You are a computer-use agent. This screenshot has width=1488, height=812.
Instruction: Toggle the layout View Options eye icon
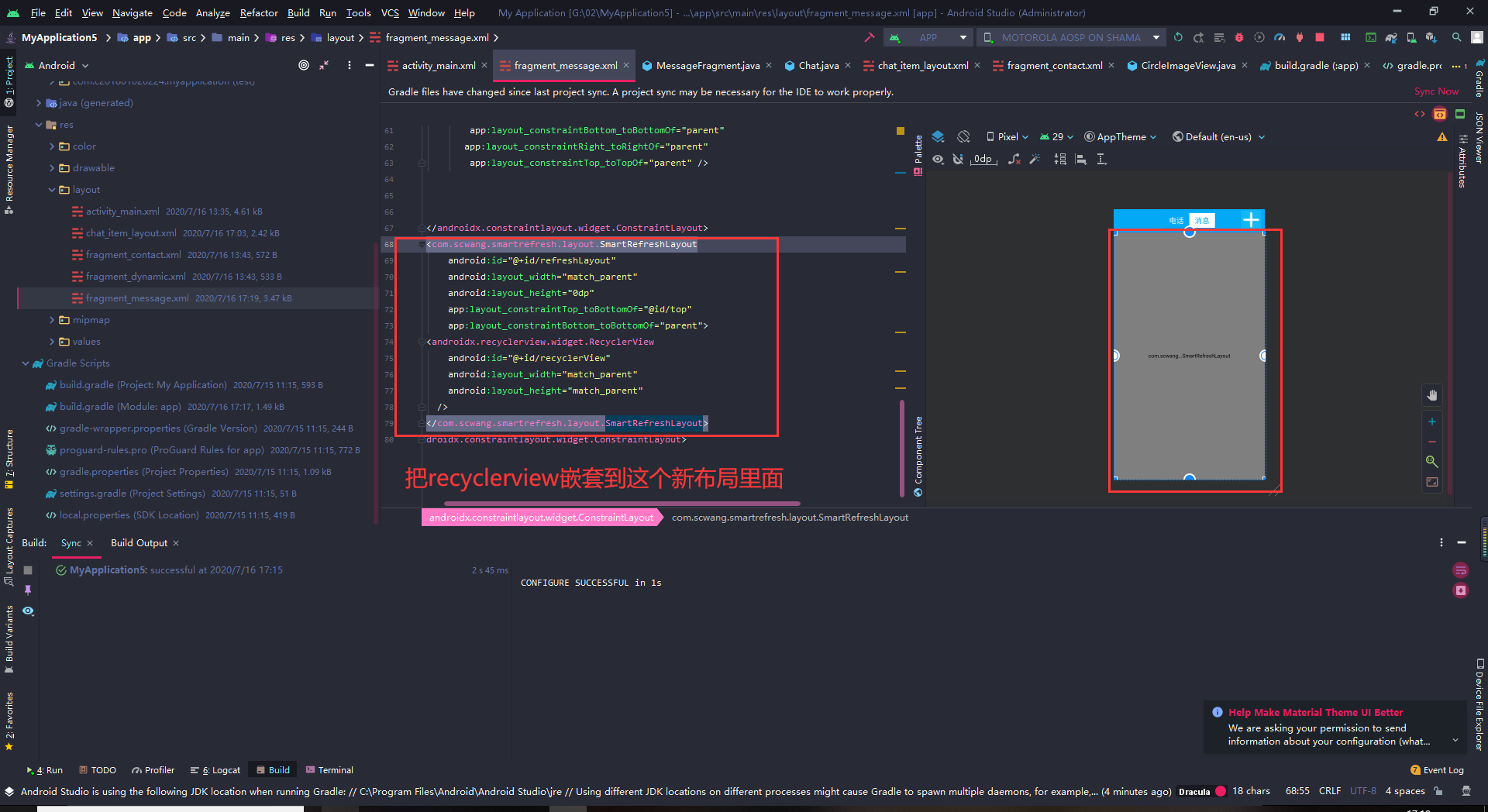click(x=939, y=159)
